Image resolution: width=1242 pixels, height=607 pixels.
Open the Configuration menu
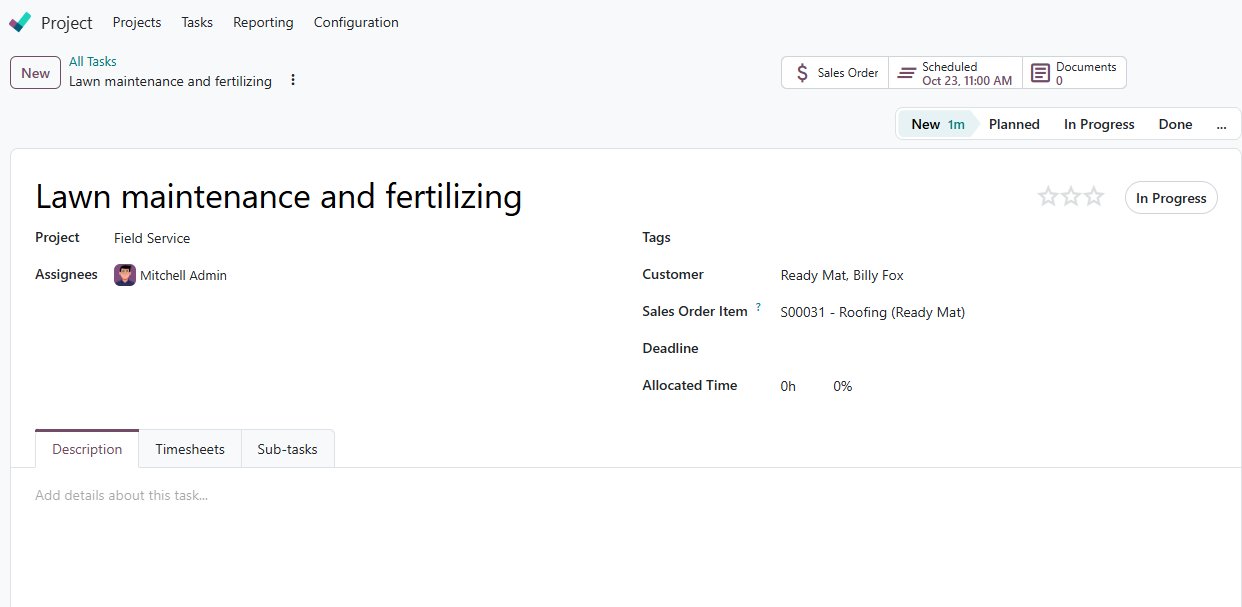pyautogui.click(x=356, y=22)
